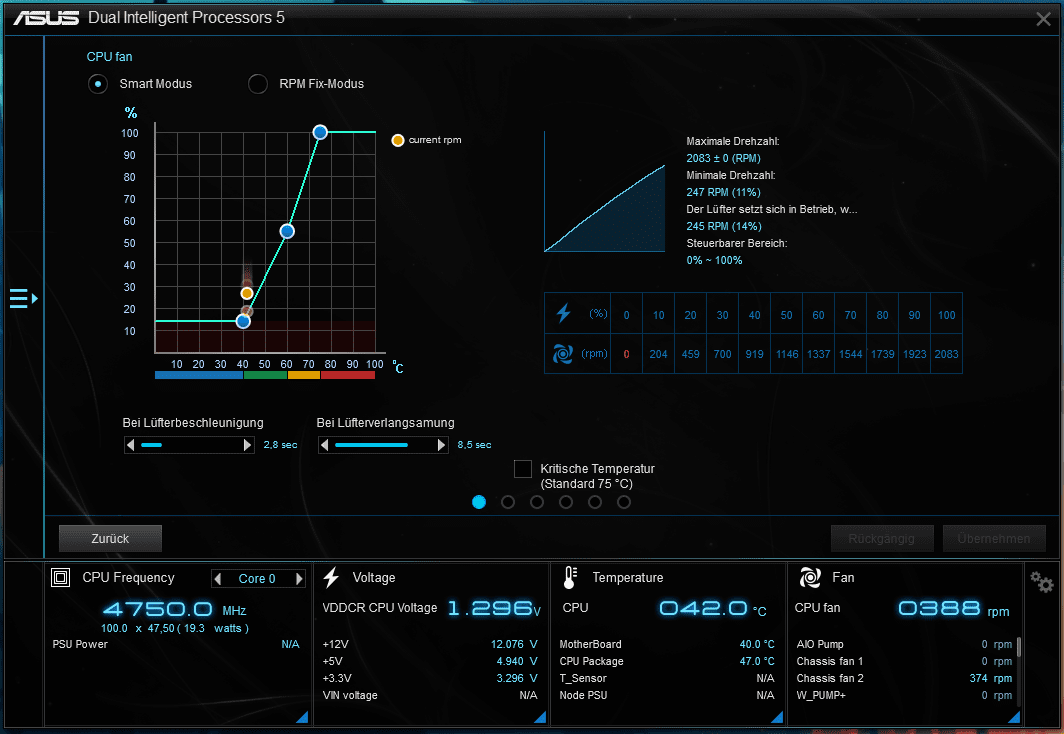Screen dimensions: 1064x734
Task: Enable the Kritische Temperatur checkbox
Action: (522, 469)
